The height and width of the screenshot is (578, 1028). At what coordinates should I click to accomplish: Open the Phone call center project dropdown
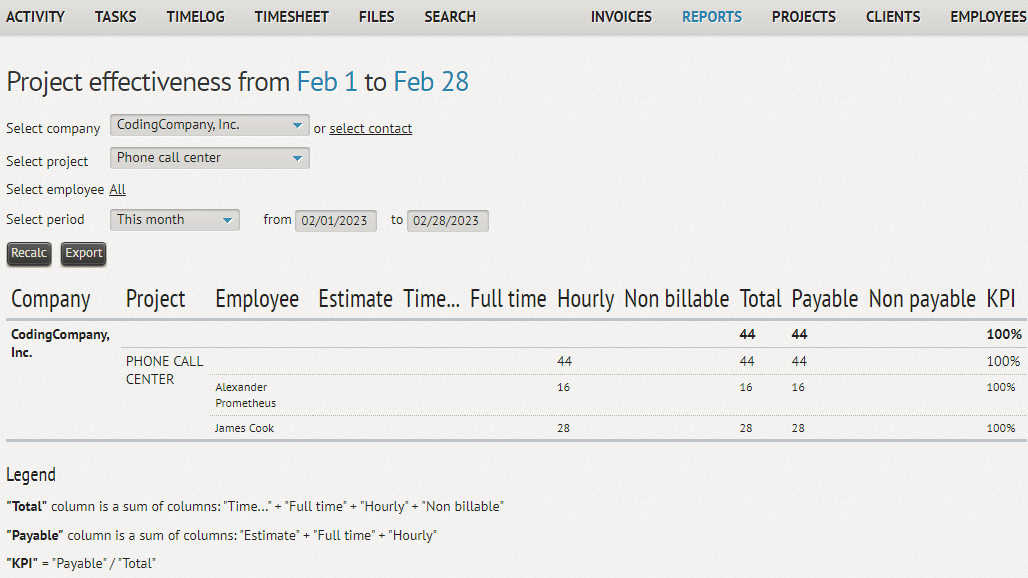210,158
